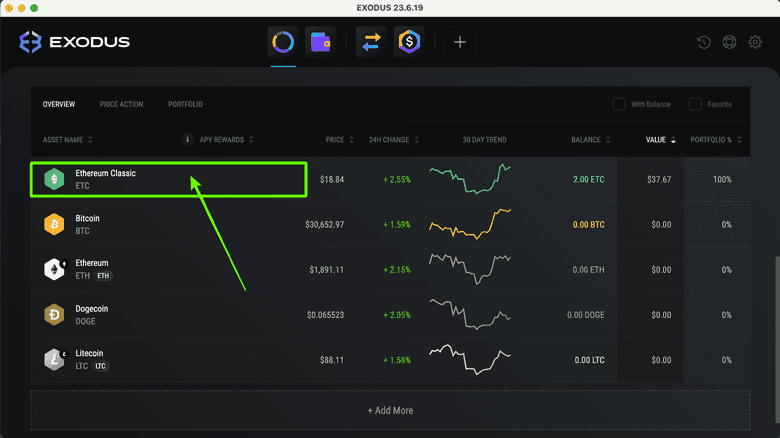Click the APY Rewards info icon
The width and height of the screenshot is (780, 438).
(x=187, y=140)
